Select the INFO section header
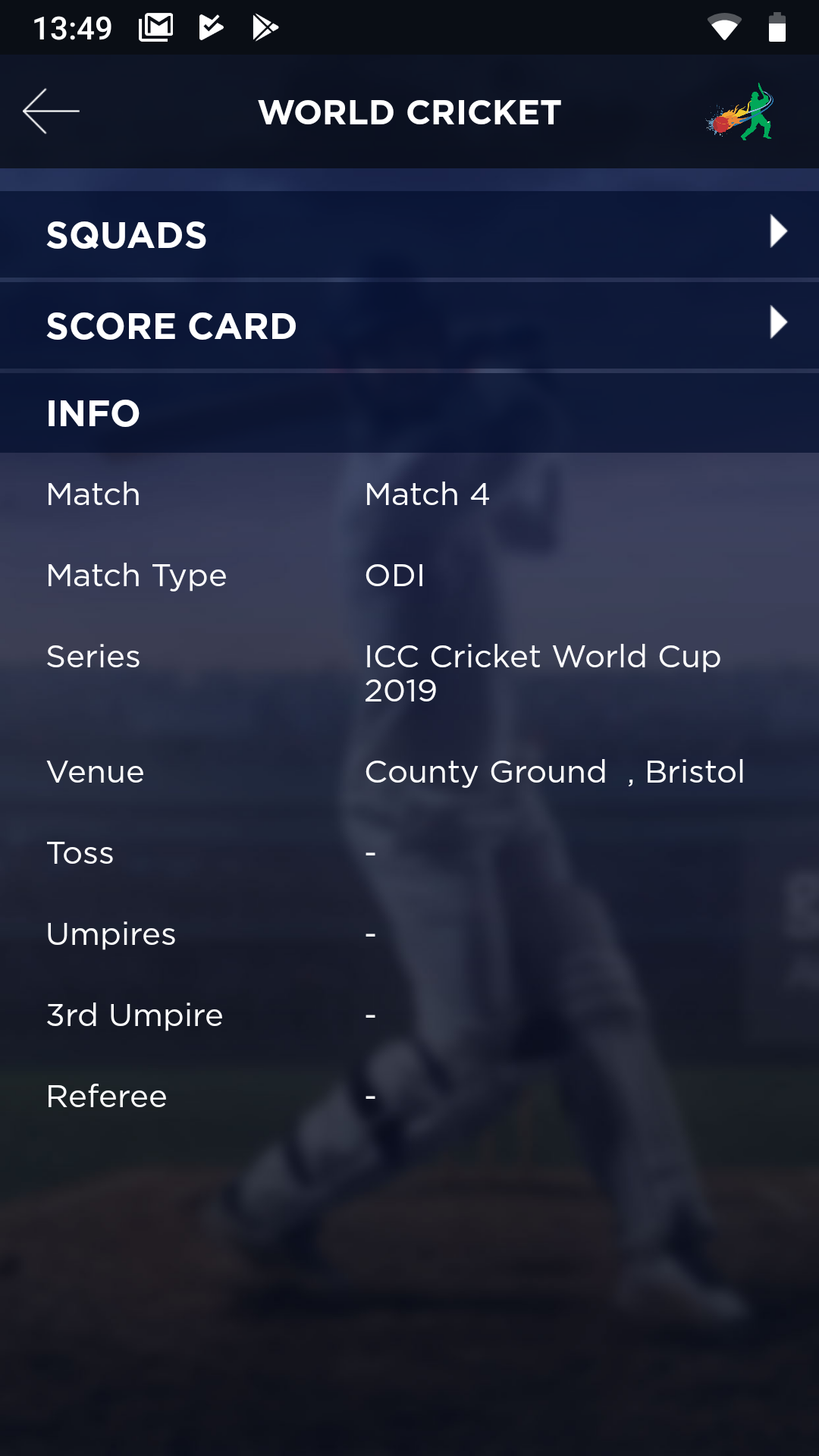 click(x=93, y=413)
